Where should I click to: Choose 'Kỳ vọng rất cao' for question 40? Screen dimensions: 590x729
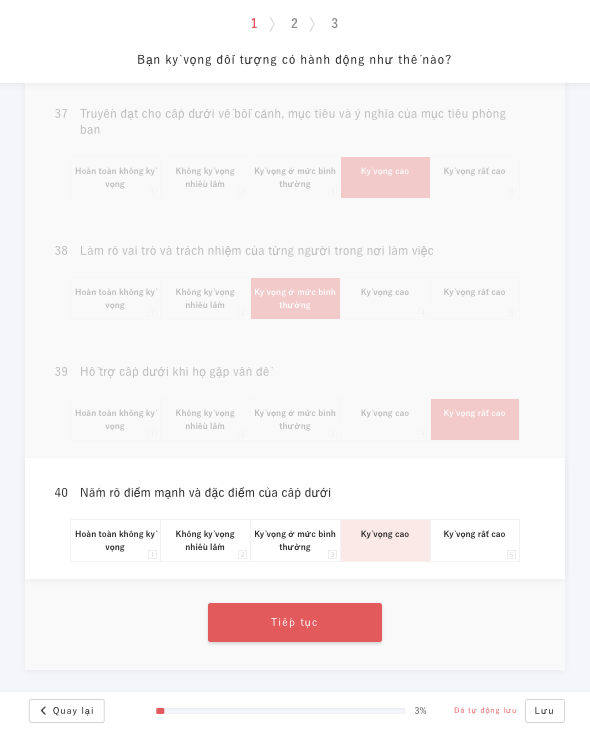click(x=475, y=540)
